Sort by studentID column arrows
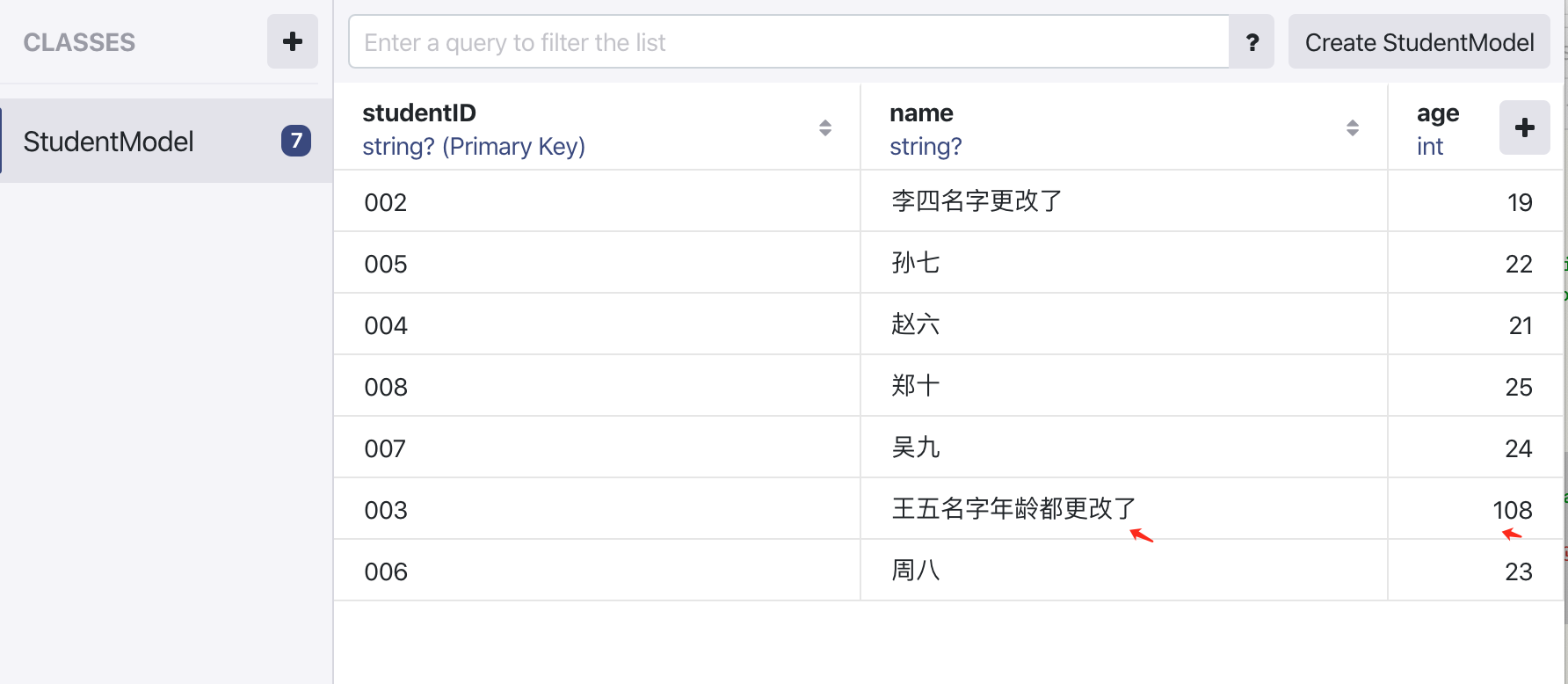The width and height of the screenshot is (1568, 684). [825, 128]
